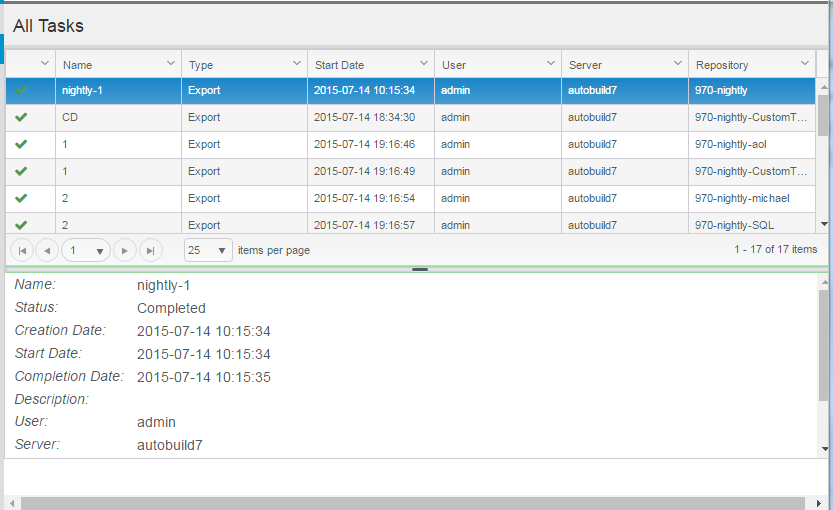
Task: Click details pane vertical scrollbar thumb
Action: [x=823, y=345]
